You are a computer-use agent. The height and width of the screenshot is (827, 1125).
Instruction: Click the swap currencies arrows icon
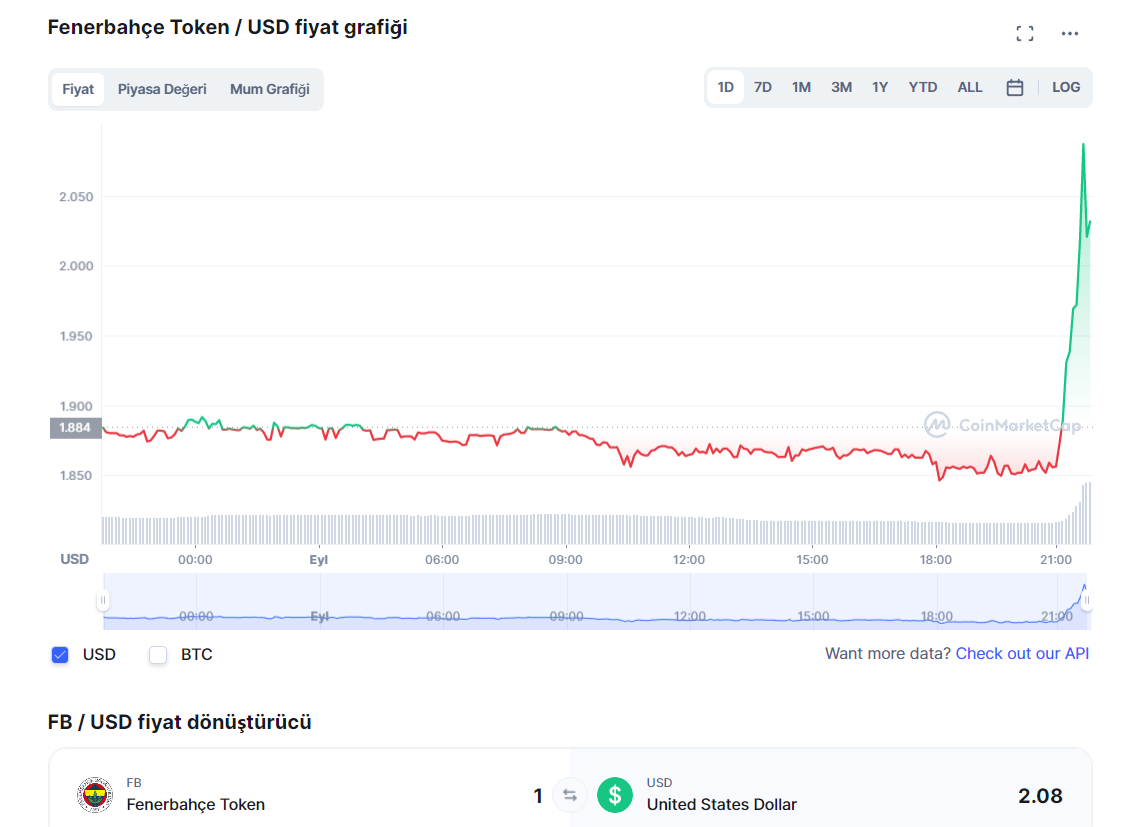pos(570,796)
